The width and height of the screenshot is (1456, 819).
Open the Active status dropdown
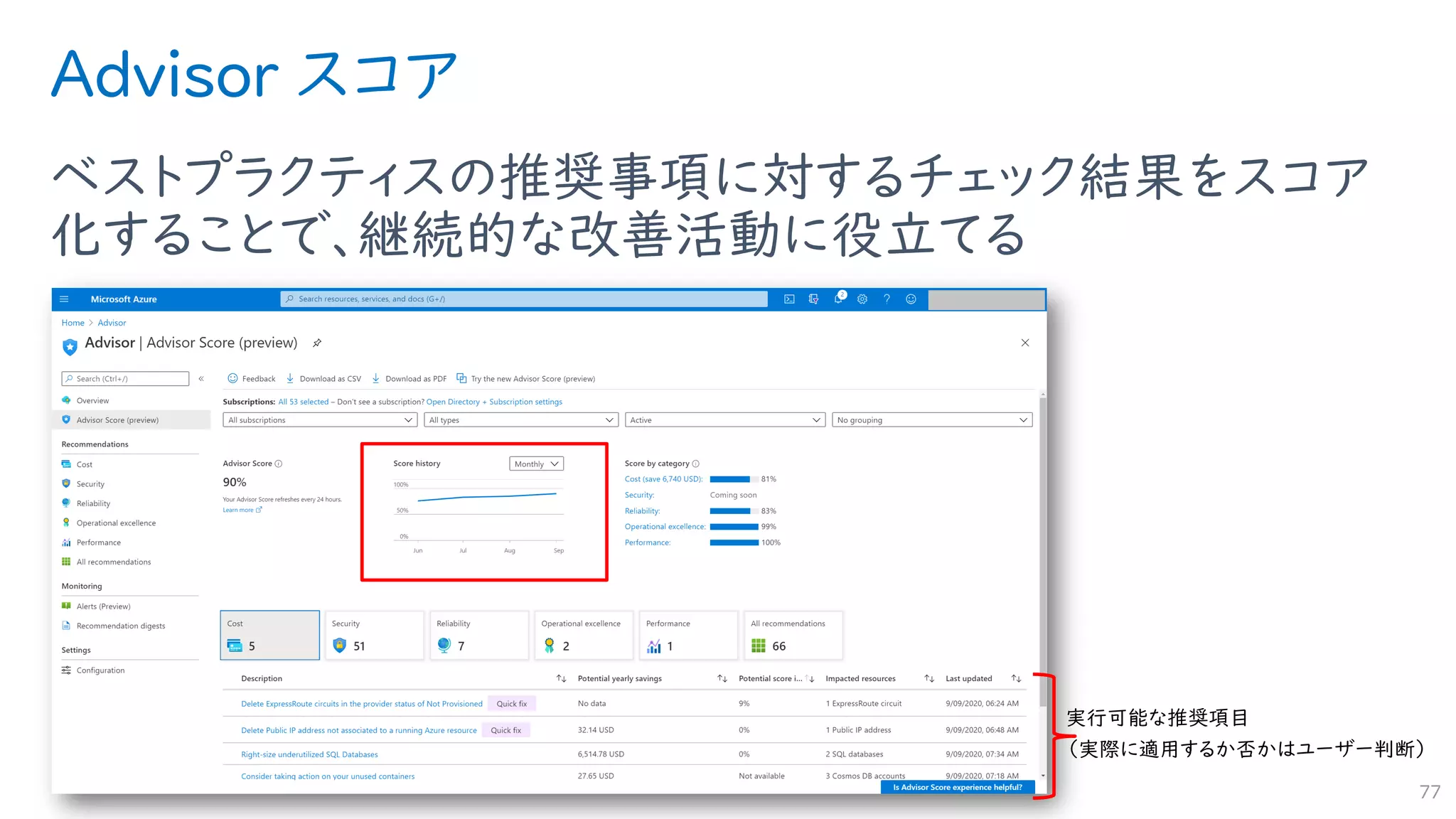coord(725,420)
